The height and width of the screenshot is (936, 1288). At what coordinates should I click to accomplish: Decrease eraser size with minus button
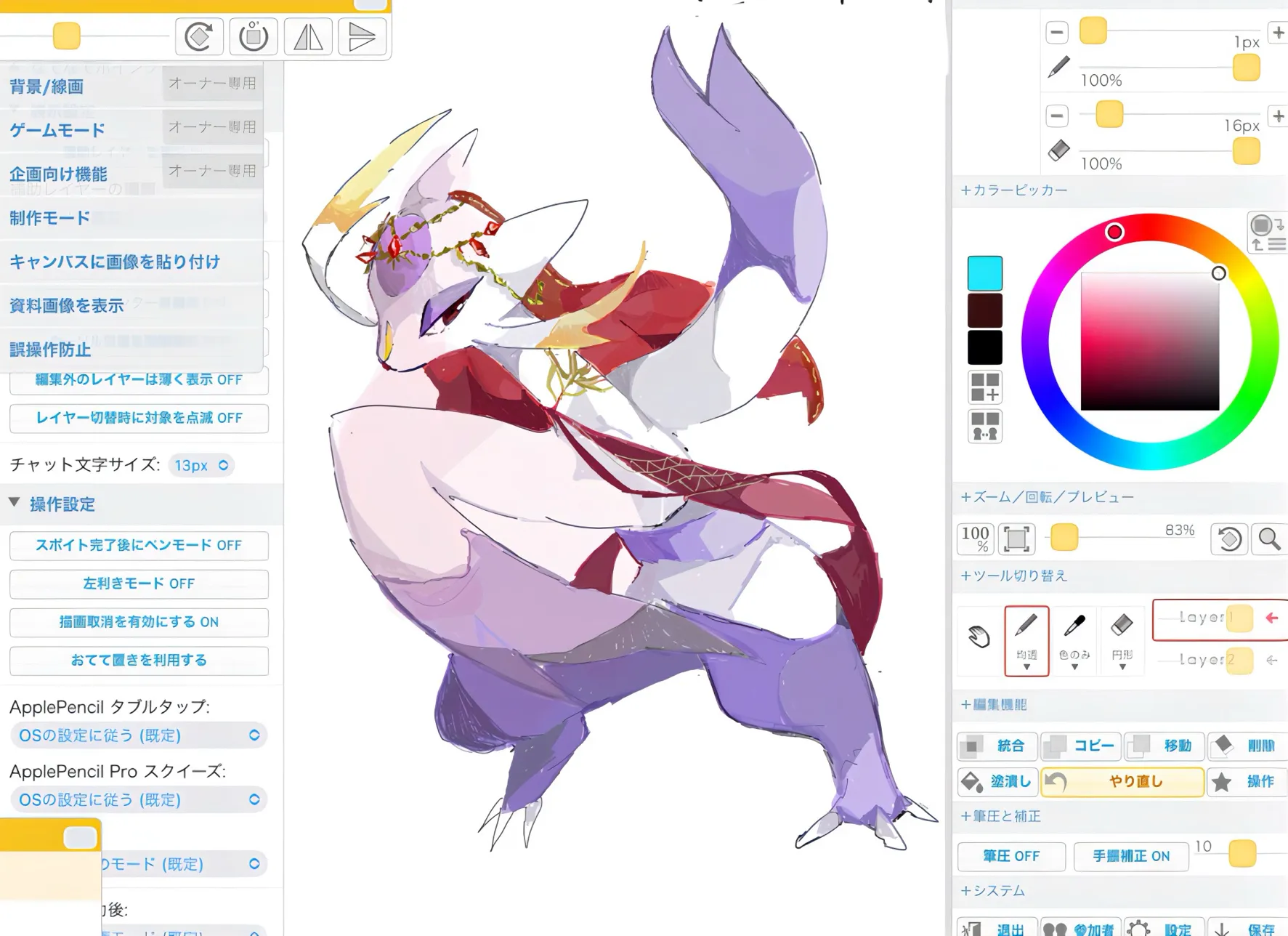[1057, 116]
